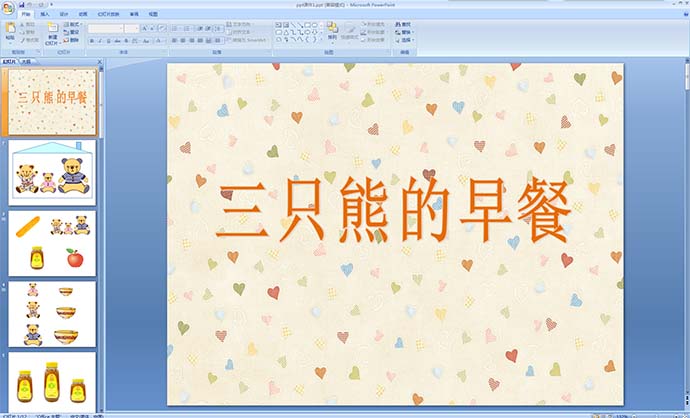The height and width of the screenshot is (418, 690).
Task: Toggle Strikethrough formatting
Action: click(x=117, y=41)
